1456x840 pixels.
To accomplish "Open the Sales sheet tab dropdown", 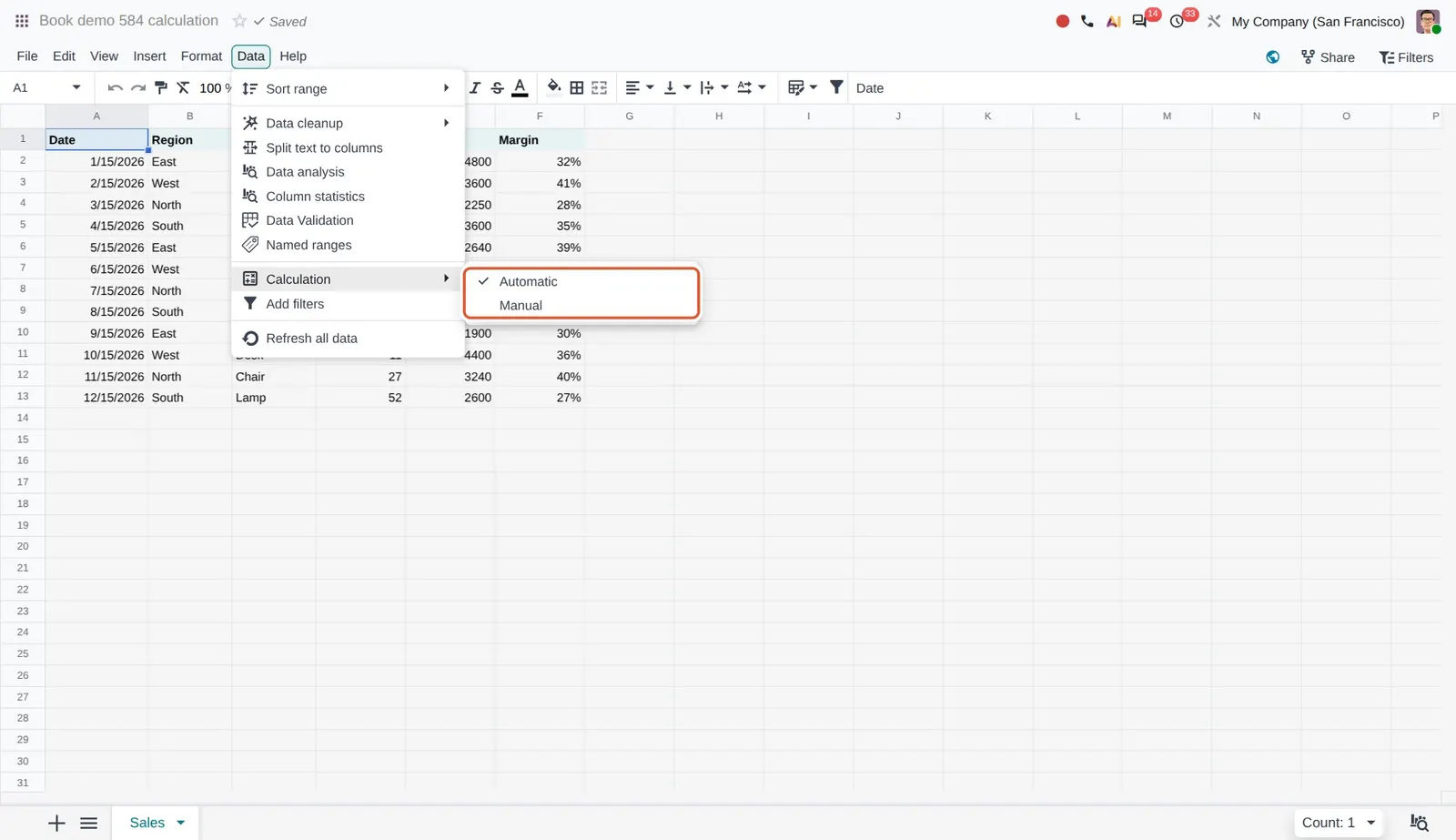I will (181, 823).
